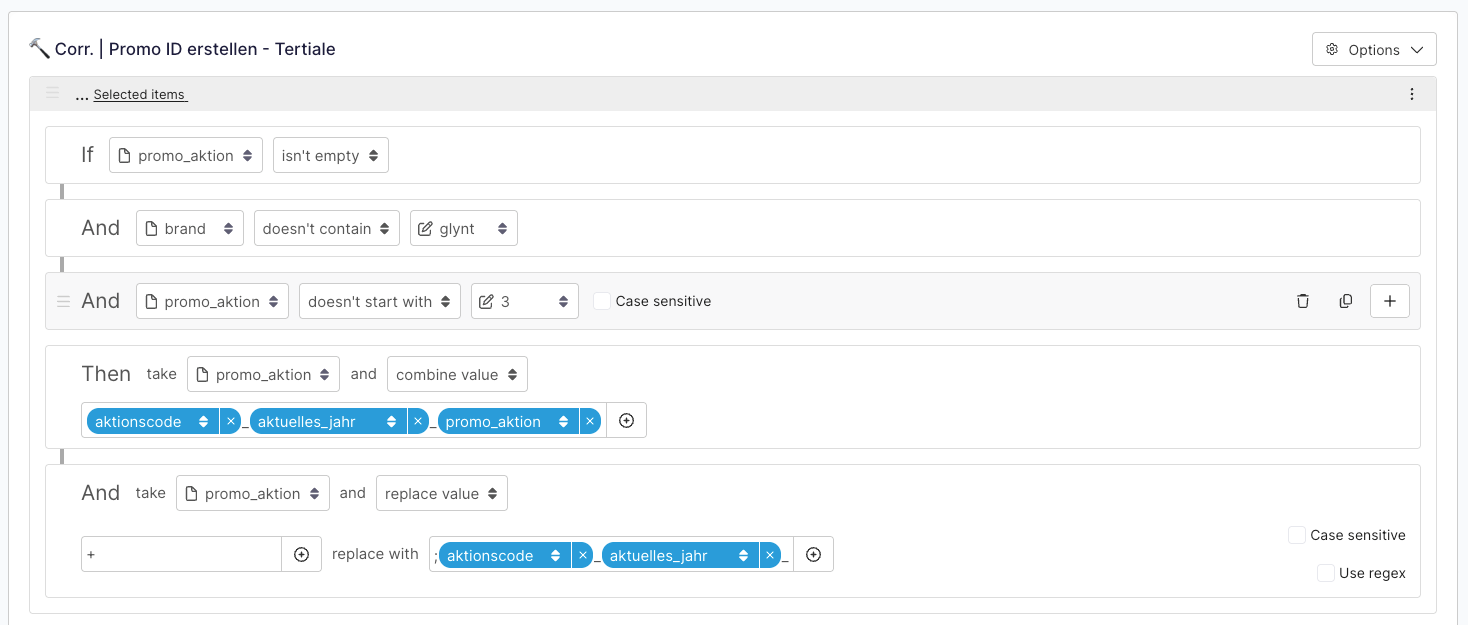Image resolution: width=1468 pixels, height=625 pixels.
Task: Duplicate the doesn't start with condition row
Action: click(x=1346, y=301)
